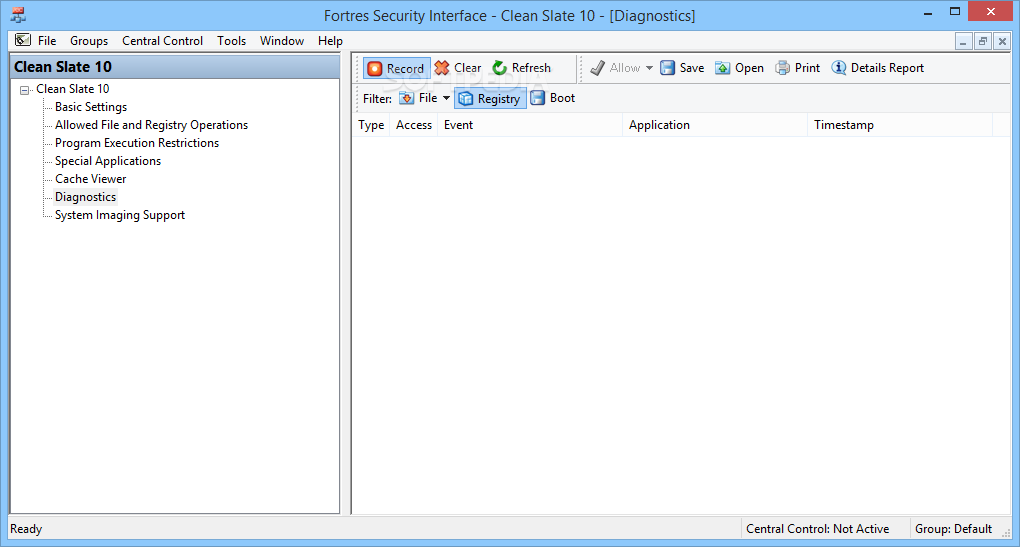1020x547 pixels.
Task: Click the 'Group: Default' status text
Action: [x=953, y=529]
